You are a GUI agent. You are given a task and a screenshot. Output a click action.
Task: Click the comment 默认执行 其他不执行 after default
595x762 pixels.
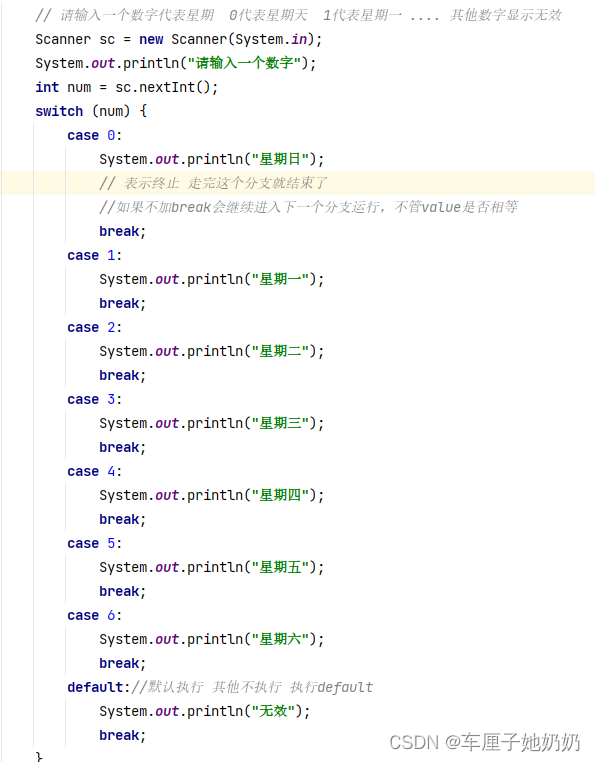252,687
